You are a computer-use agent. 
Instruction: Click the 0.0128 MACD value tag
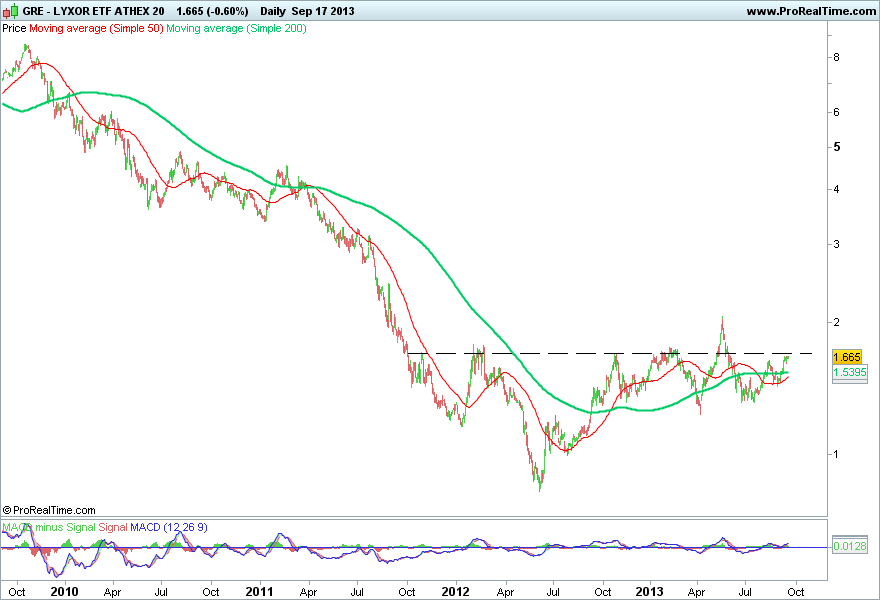coord(850,546)
